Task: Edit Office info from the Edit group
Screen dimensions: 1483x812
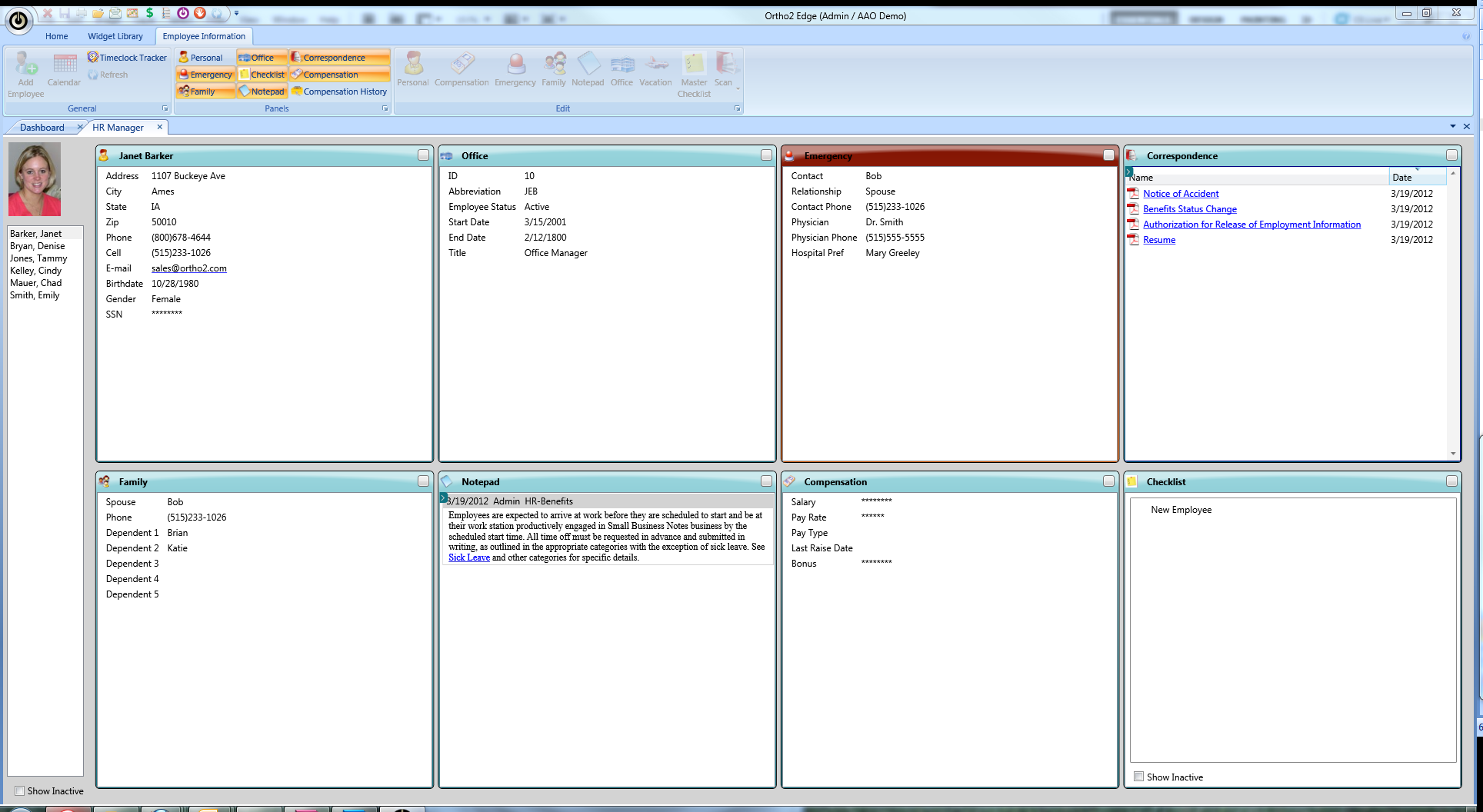Action: tap(622, 70)
